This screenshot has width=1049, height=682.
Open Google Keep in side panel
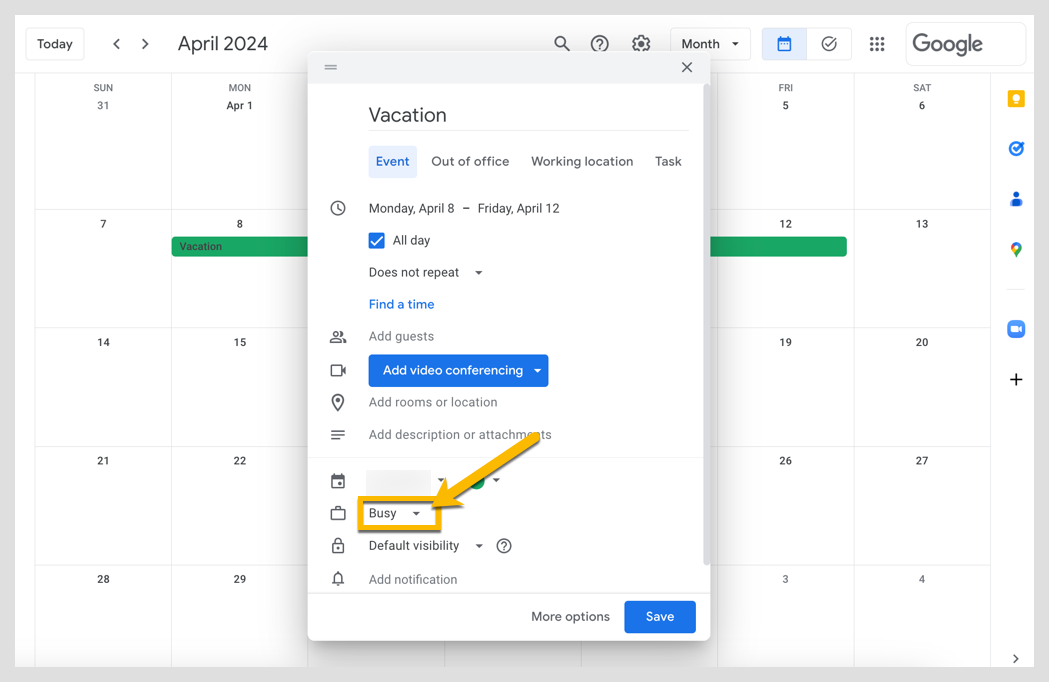(1016, 98)
